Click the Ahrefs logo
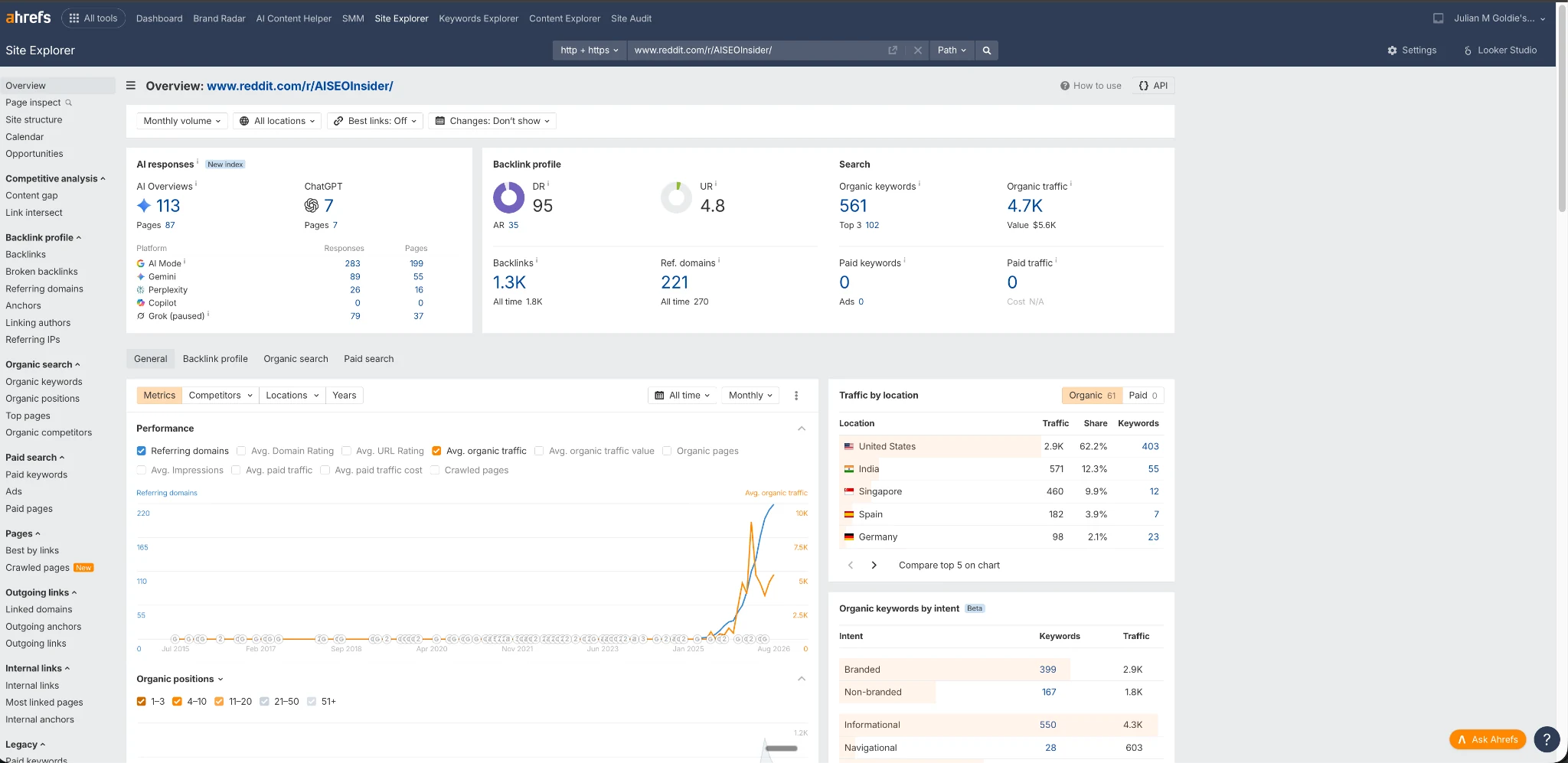Screen dimensions: 1568x763 click(28, 18)
